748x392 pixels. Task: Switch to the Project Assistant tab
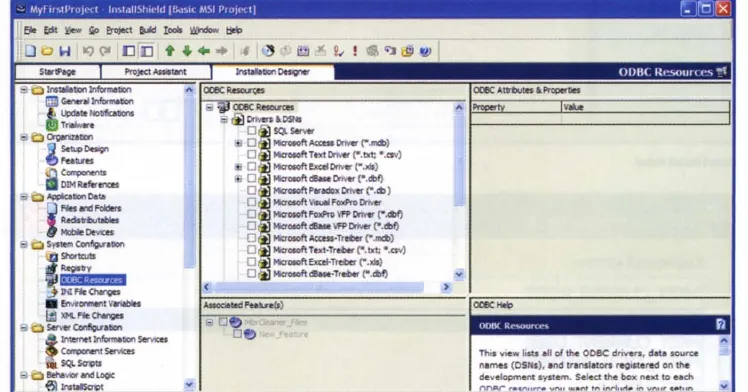tap(156, 72)
